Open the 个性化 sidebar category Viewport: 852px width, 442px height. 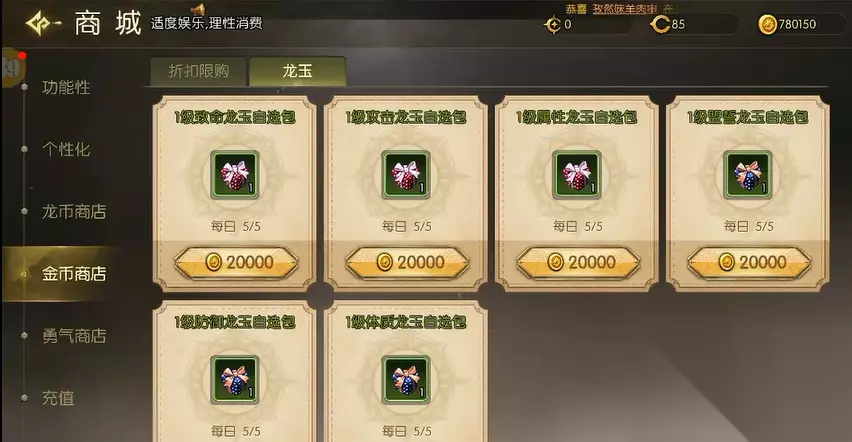pyautogui.click(x=66, y=150)
